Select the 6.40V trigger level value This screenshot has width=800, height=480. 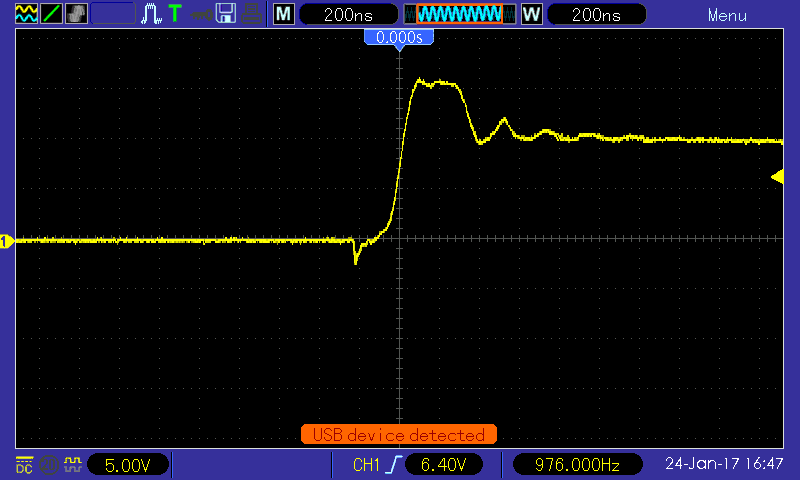coord(443,465)
